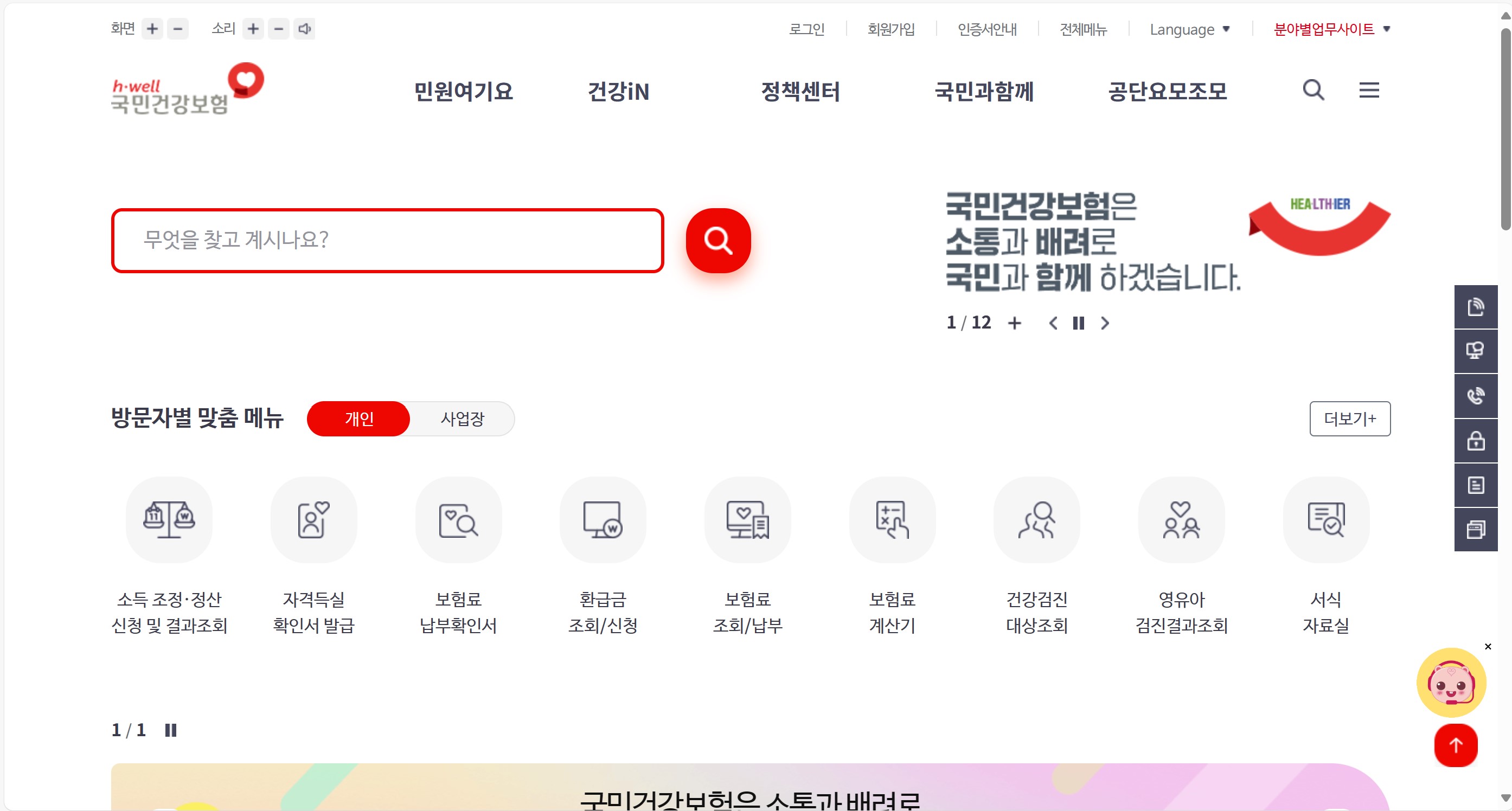The image size is (1512, 811).
Task: Open the 정책센터 menu
Action: tap(800, 91)
